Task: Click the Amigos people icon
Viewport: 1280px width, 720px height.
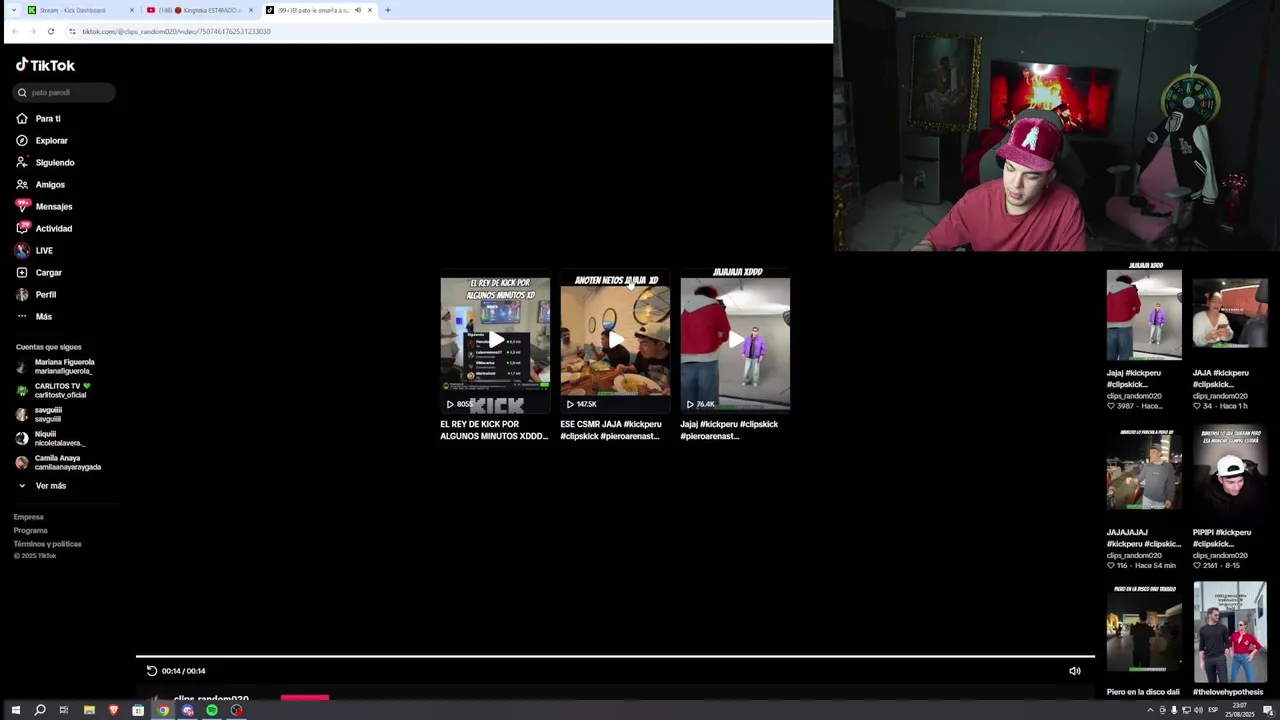Action: pos(22,184)
